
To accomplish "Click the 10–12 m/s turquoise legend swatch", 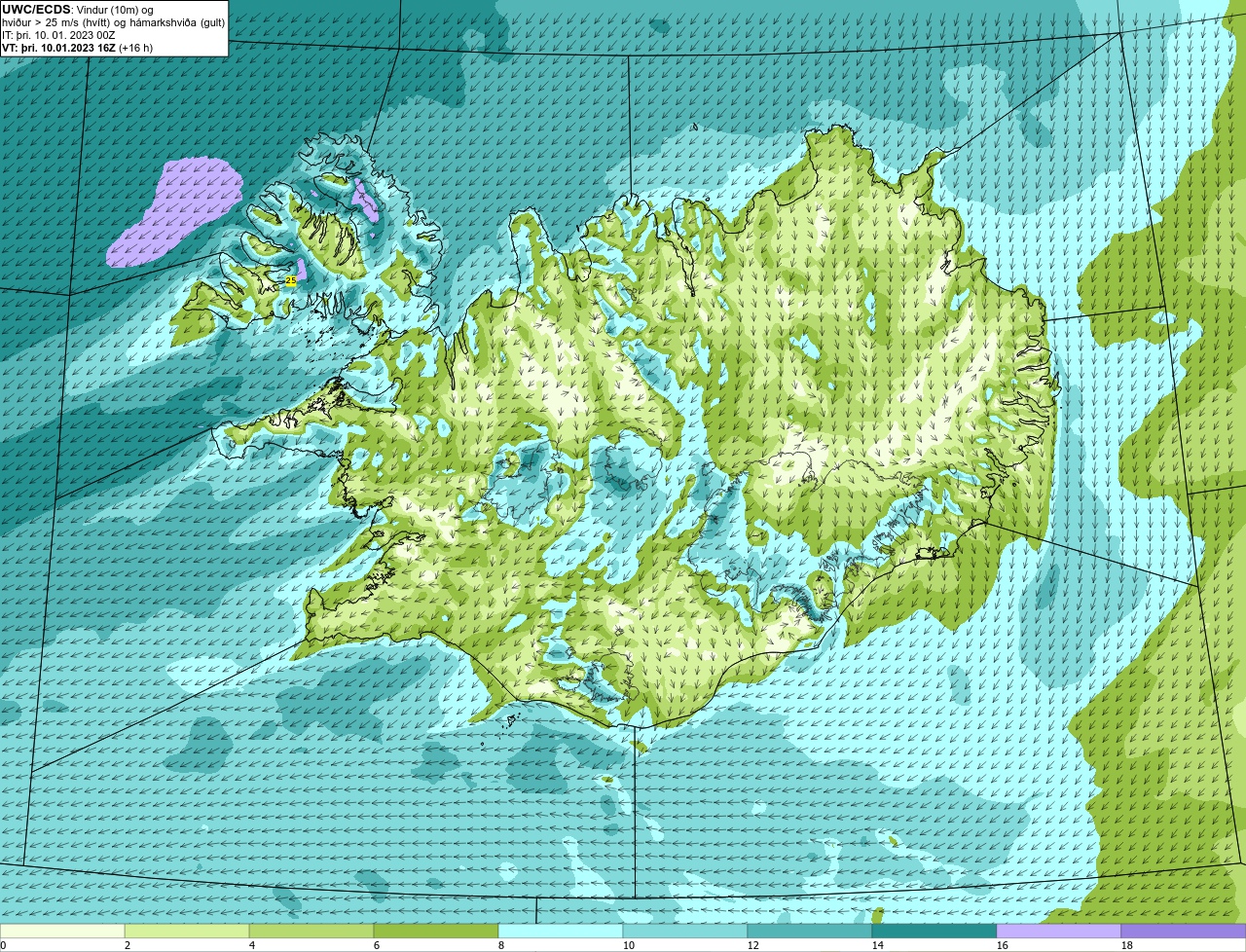I will 685,931.
